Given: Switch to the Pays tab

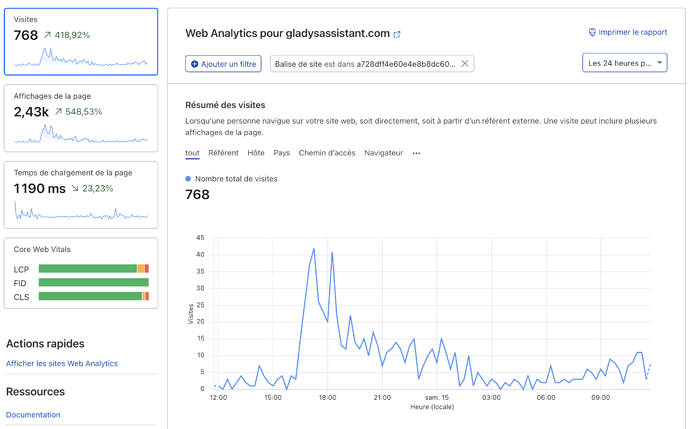Looking at the screenshot, I should click(x=282, y=153).
